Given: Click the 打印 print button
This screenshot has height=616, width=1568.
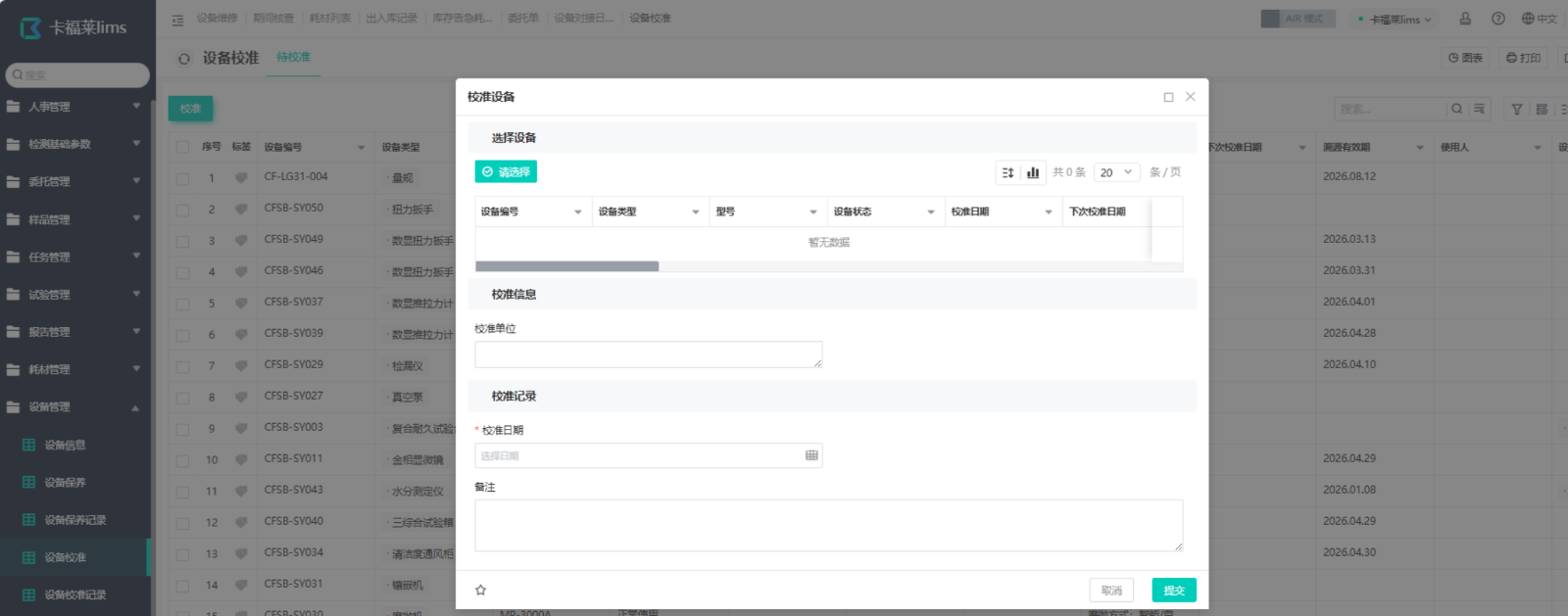Looking at the screenshot, I should [x=1523, y=58].
